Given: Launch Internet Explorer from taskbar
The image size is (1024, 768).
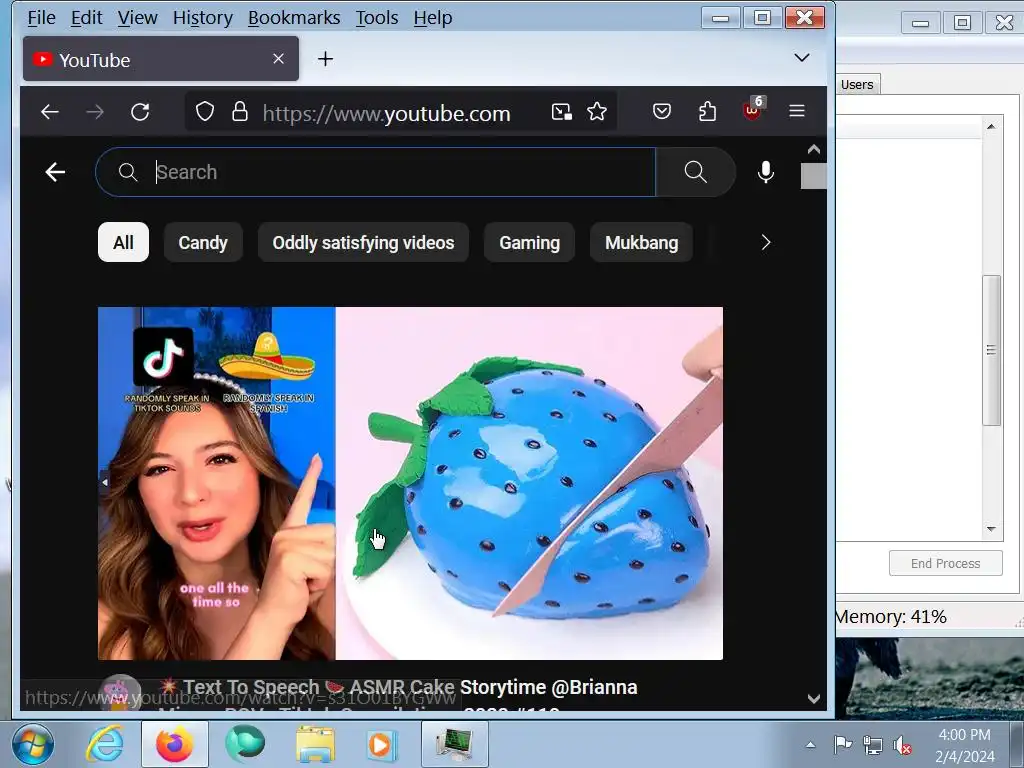Looking at the screenshot, I should pyautogui.click(x=104, y=744).
